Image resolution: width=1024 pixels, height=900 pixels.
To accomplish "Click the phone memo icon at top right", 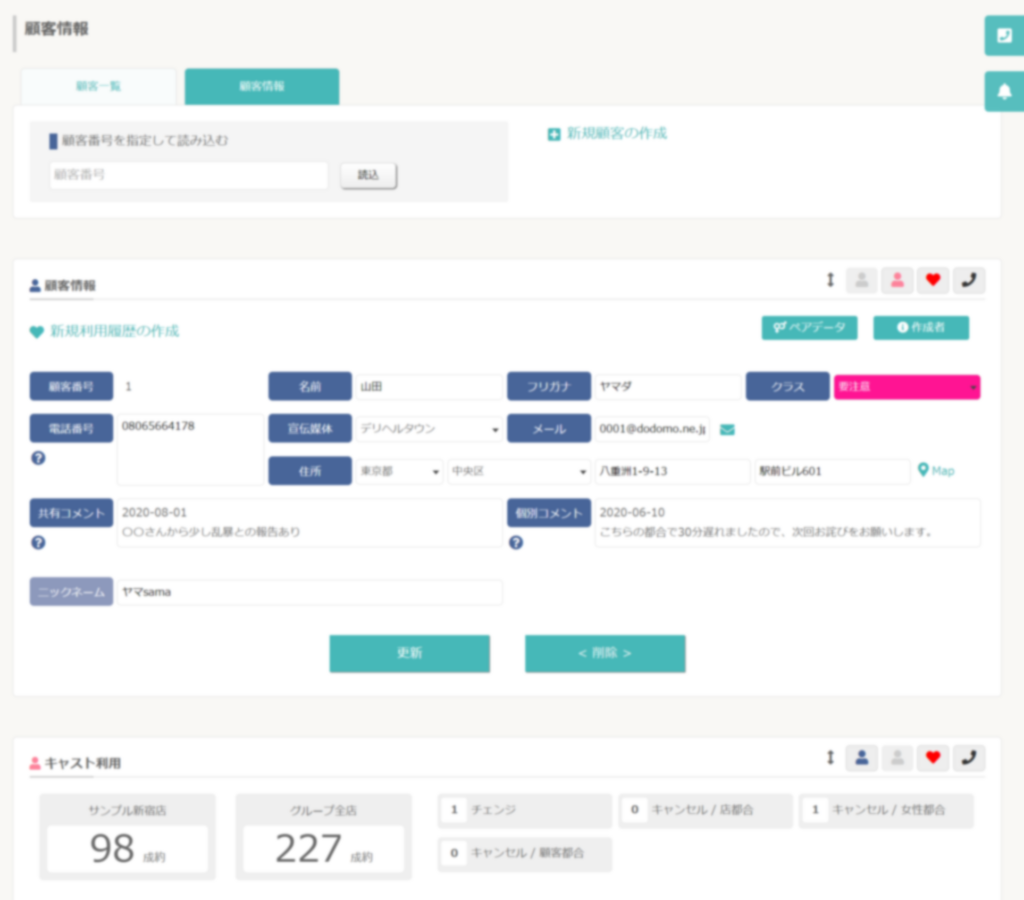I will point(1004,35).
